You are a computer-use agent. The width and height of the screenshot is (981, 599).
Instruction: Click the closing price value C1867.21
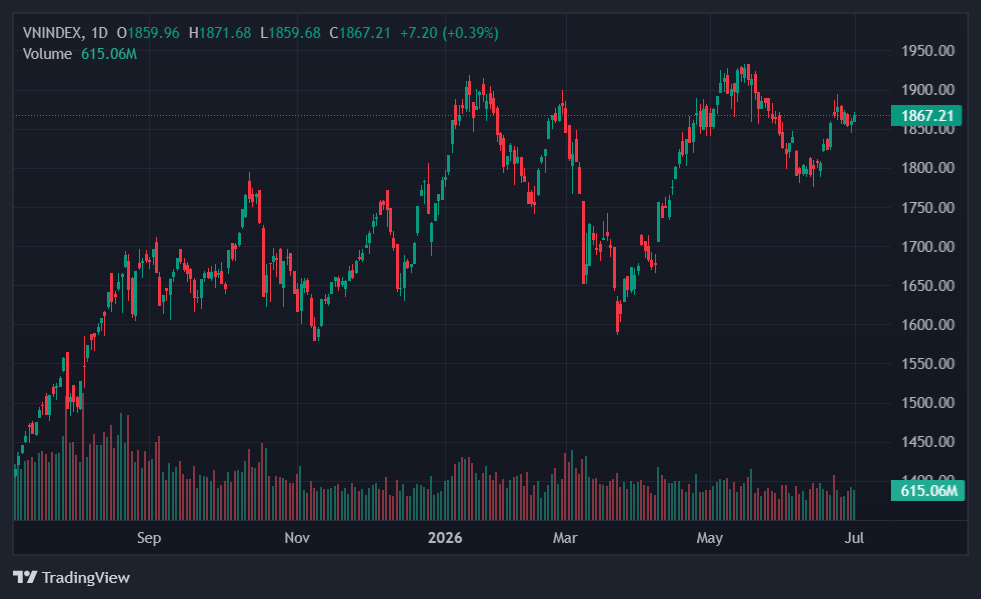tap(360, 33)
